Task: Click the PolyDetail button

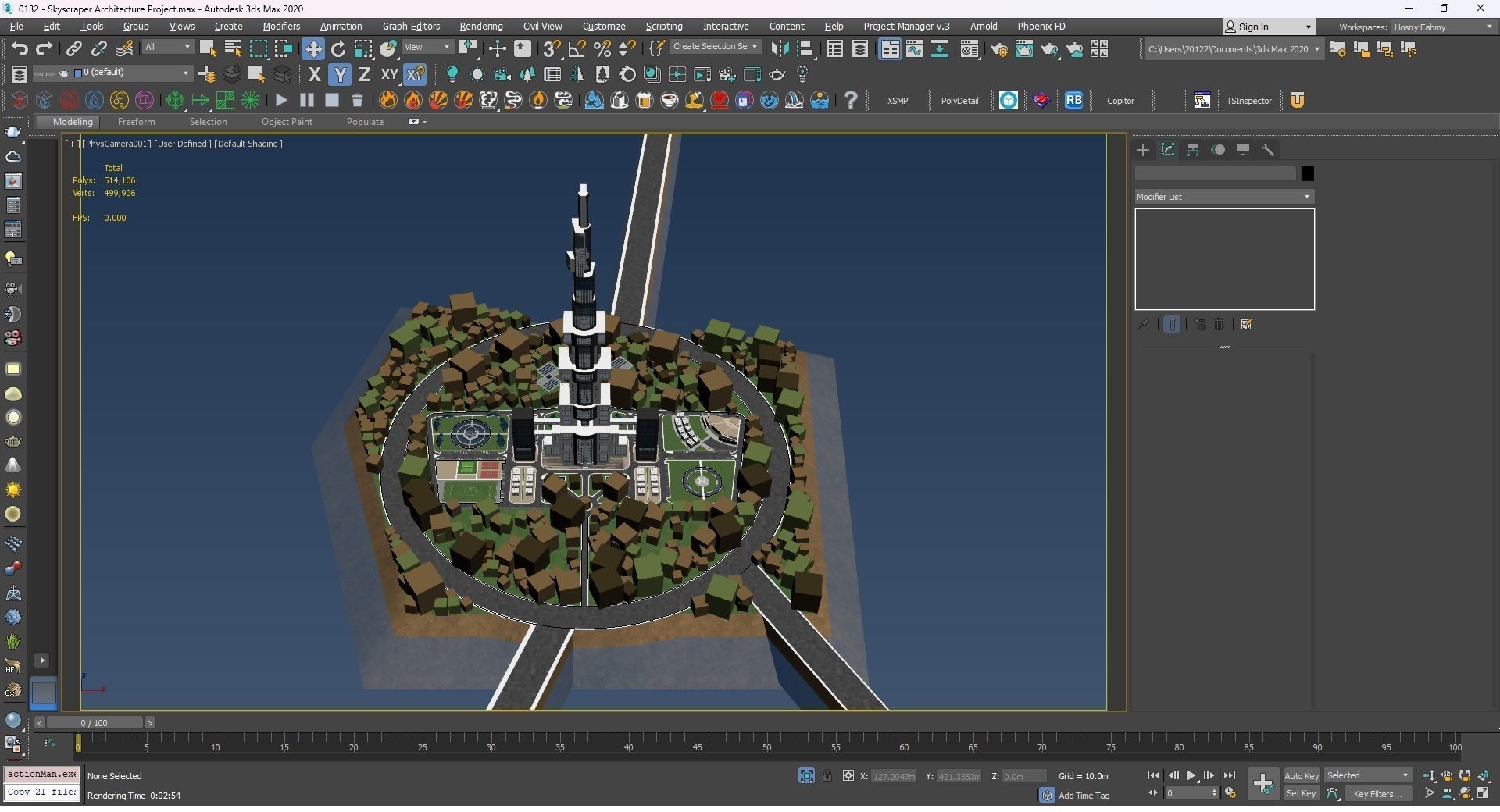Action: pyautogui.click(x=959, y=101)
